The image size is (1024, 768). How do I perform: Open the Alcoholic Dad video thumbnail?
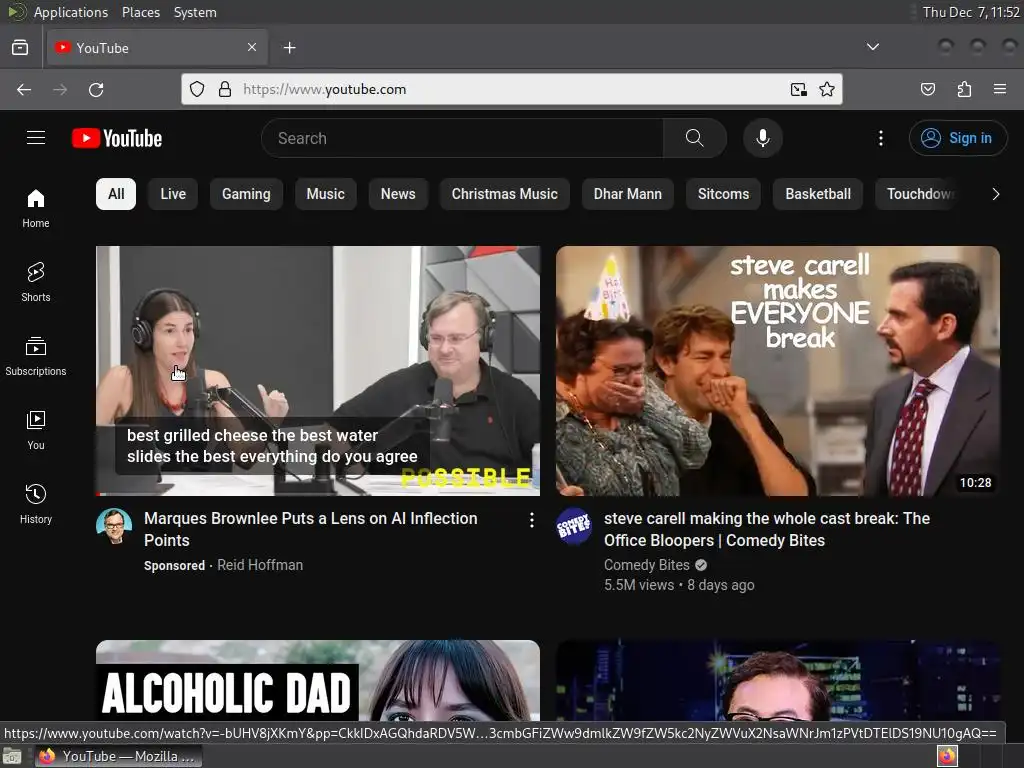pyautogui.click(x=318, y=680)
